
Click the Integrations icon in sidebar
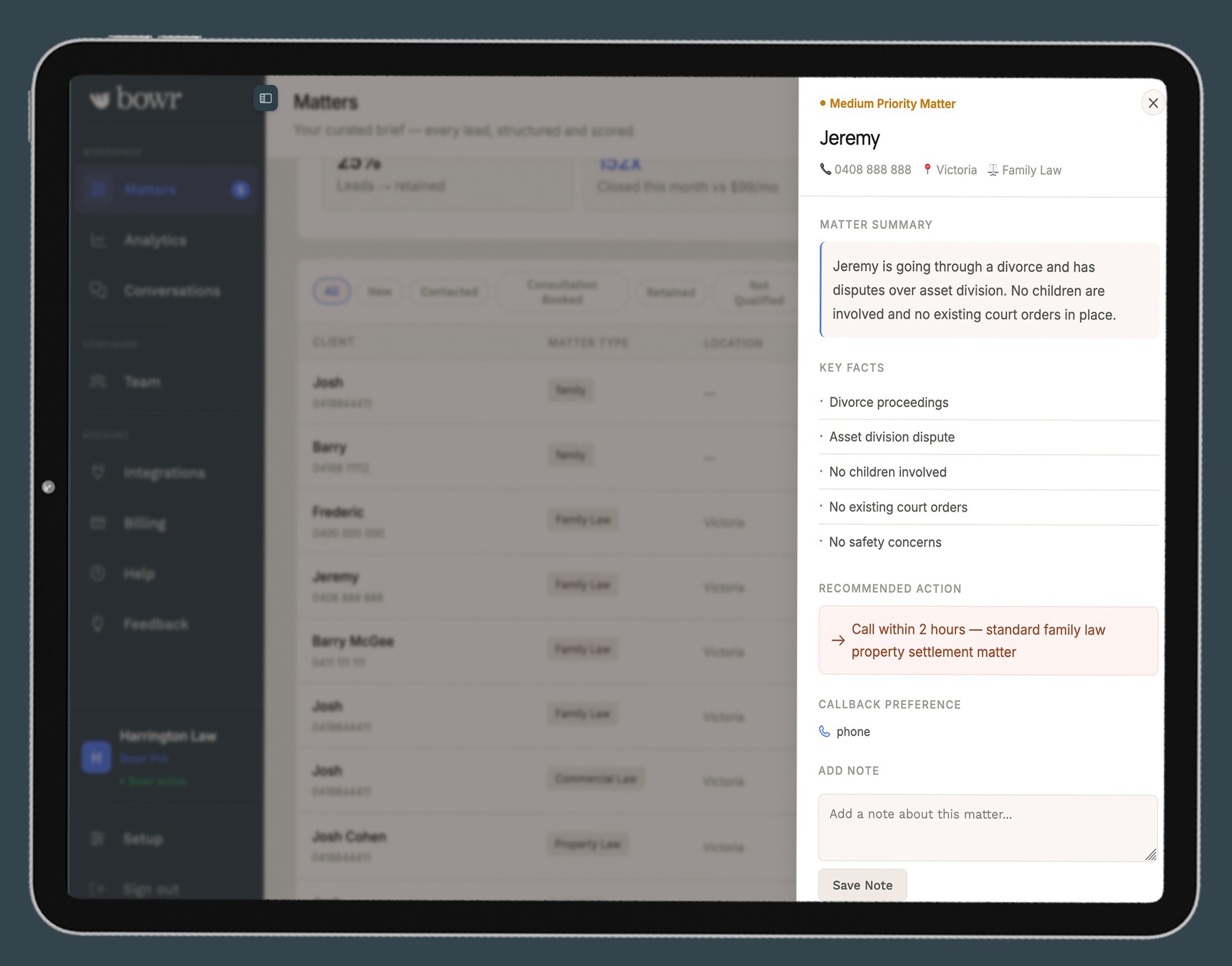[98, 473]
